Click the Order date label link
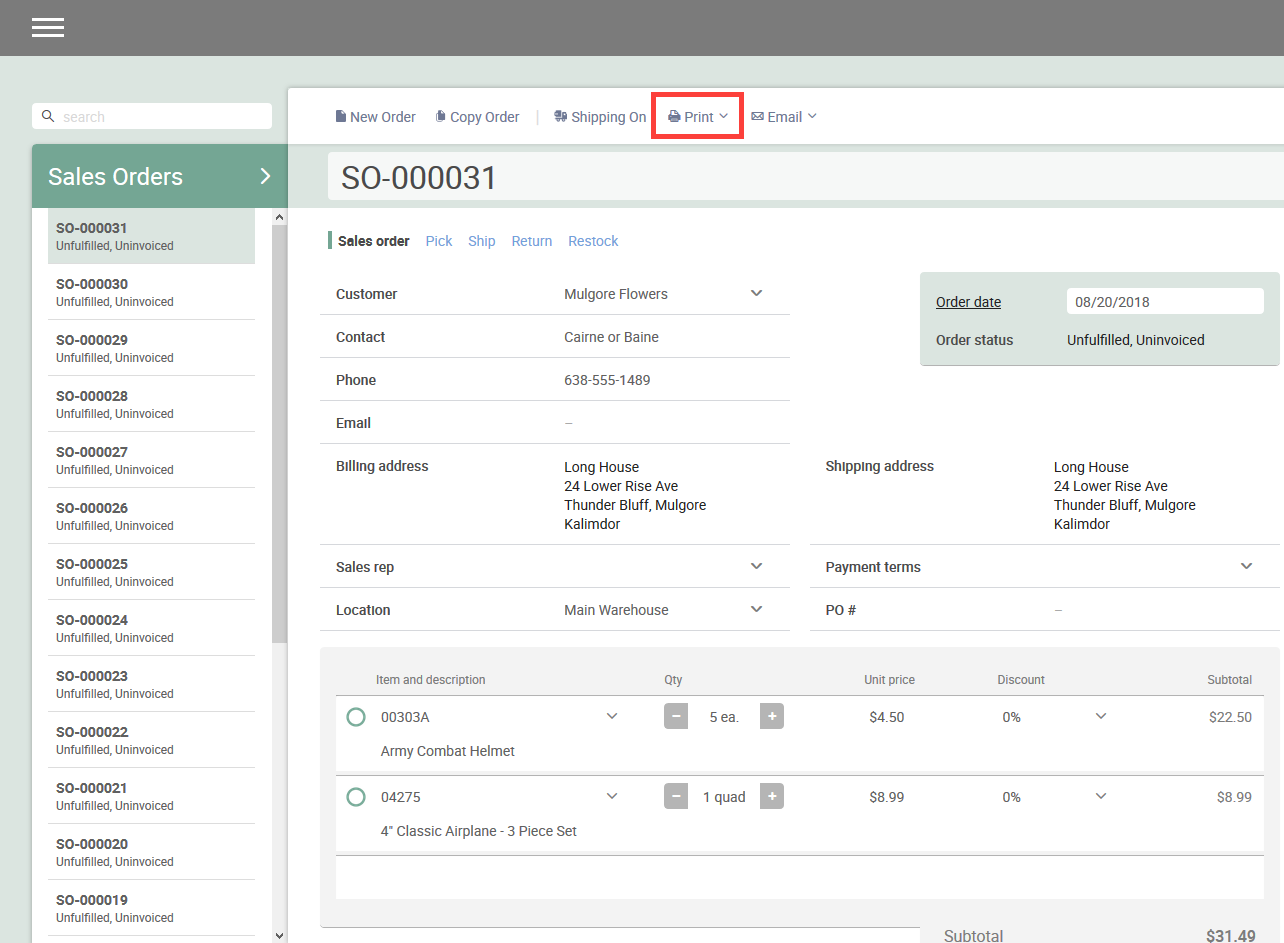The image size is (1284, 943). (x=968, y=302)
